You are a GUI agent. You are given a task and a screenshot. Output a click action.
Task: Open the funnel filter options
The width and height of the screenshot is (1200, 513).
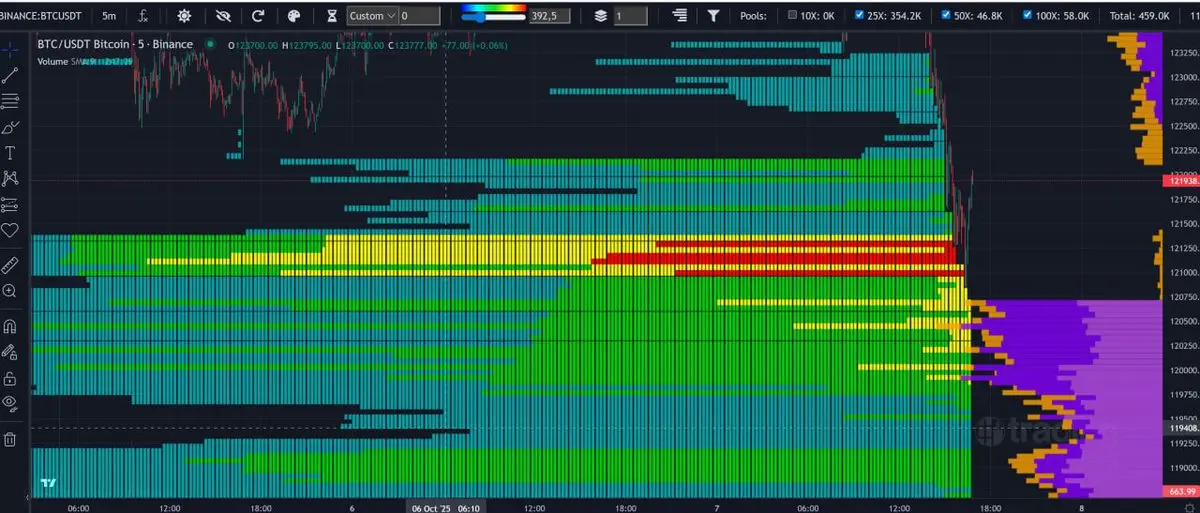(x=713, y=16)
